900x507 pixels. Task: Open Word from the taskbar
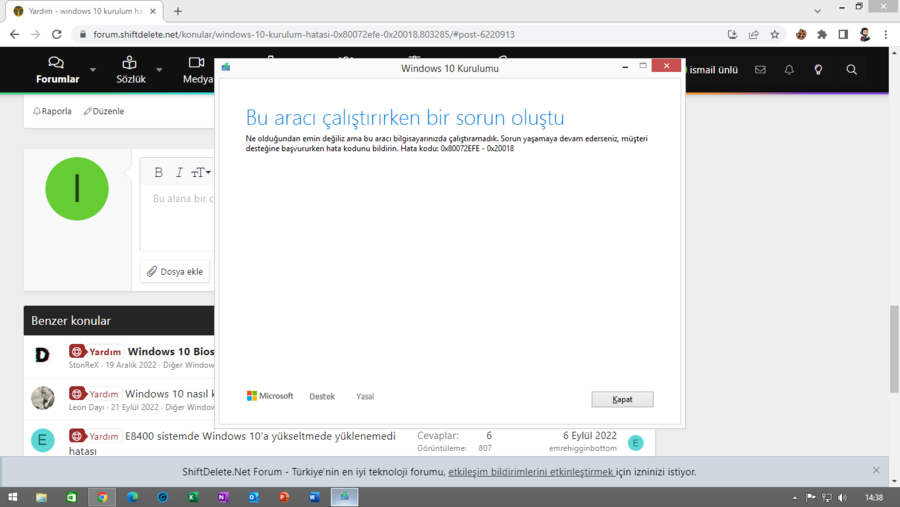[x=314, y=497]
